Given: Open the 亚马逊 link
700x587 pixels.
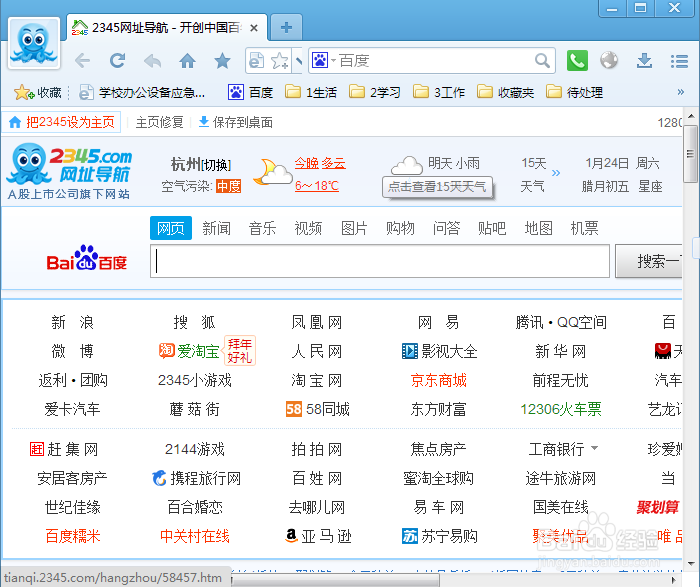Looking at the screenshot, I should (318, 536).
